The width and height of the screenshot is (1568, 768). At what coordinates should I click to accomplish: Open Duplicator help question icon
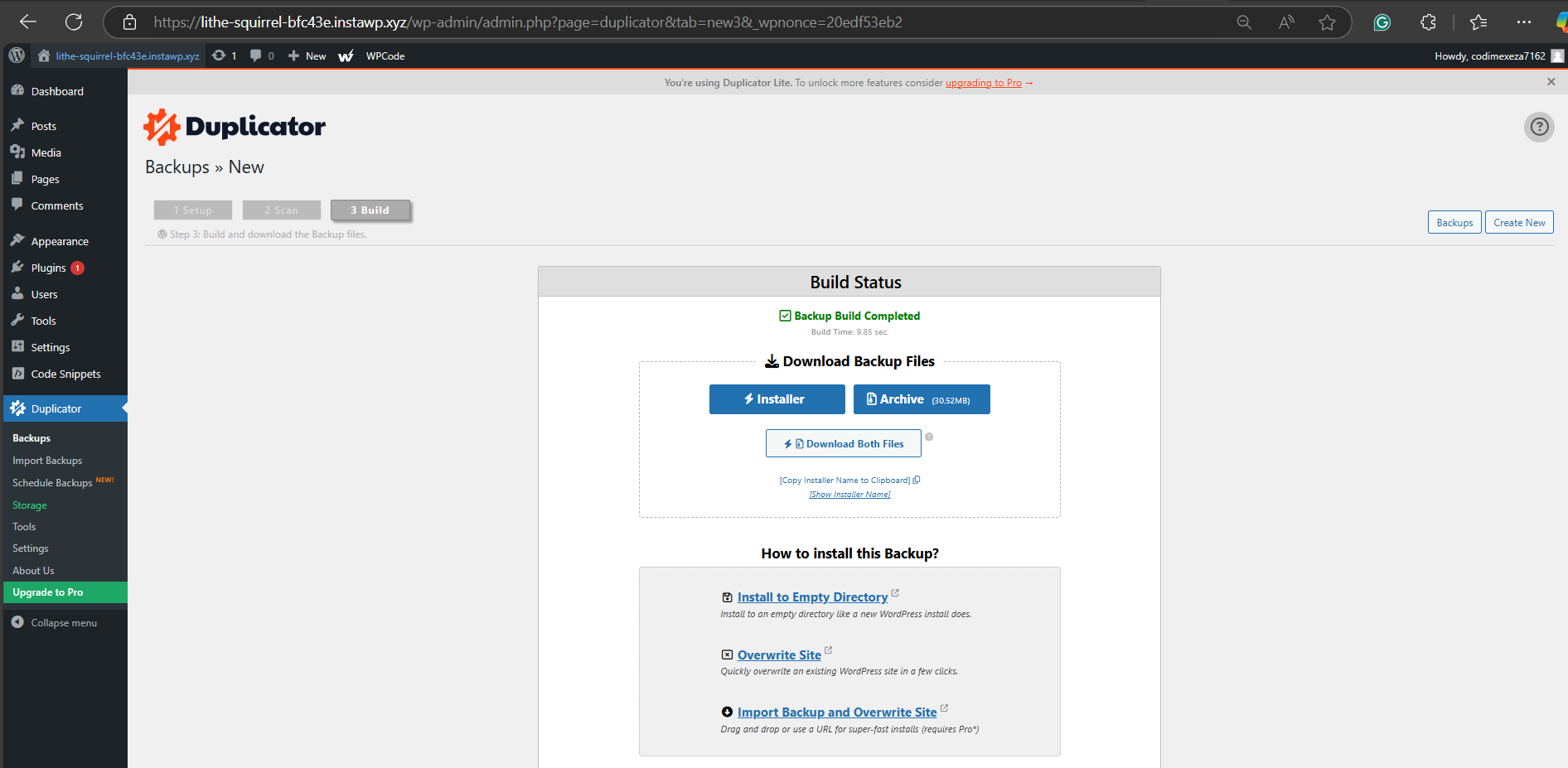(x=1539, y=127)
